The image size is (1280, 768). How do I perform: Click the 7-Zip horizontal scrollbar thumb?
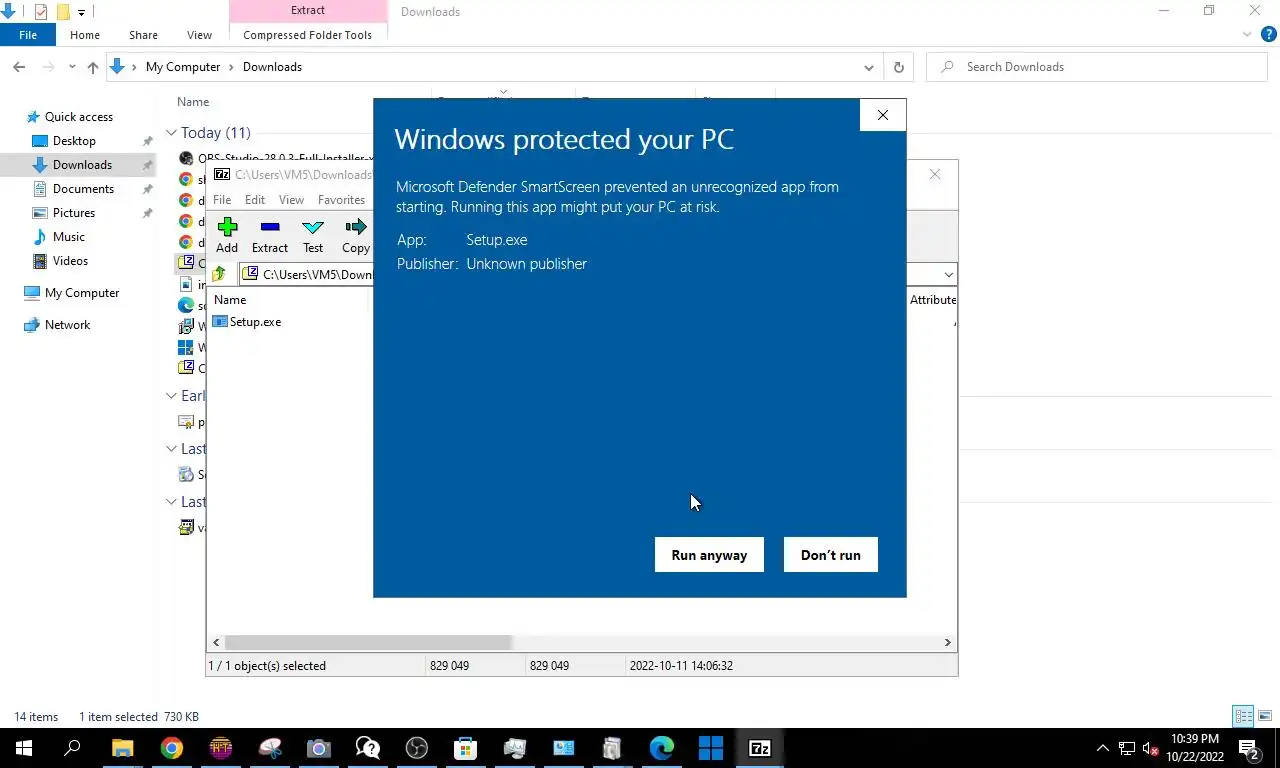pyautogui.click(x=368, y=642)
